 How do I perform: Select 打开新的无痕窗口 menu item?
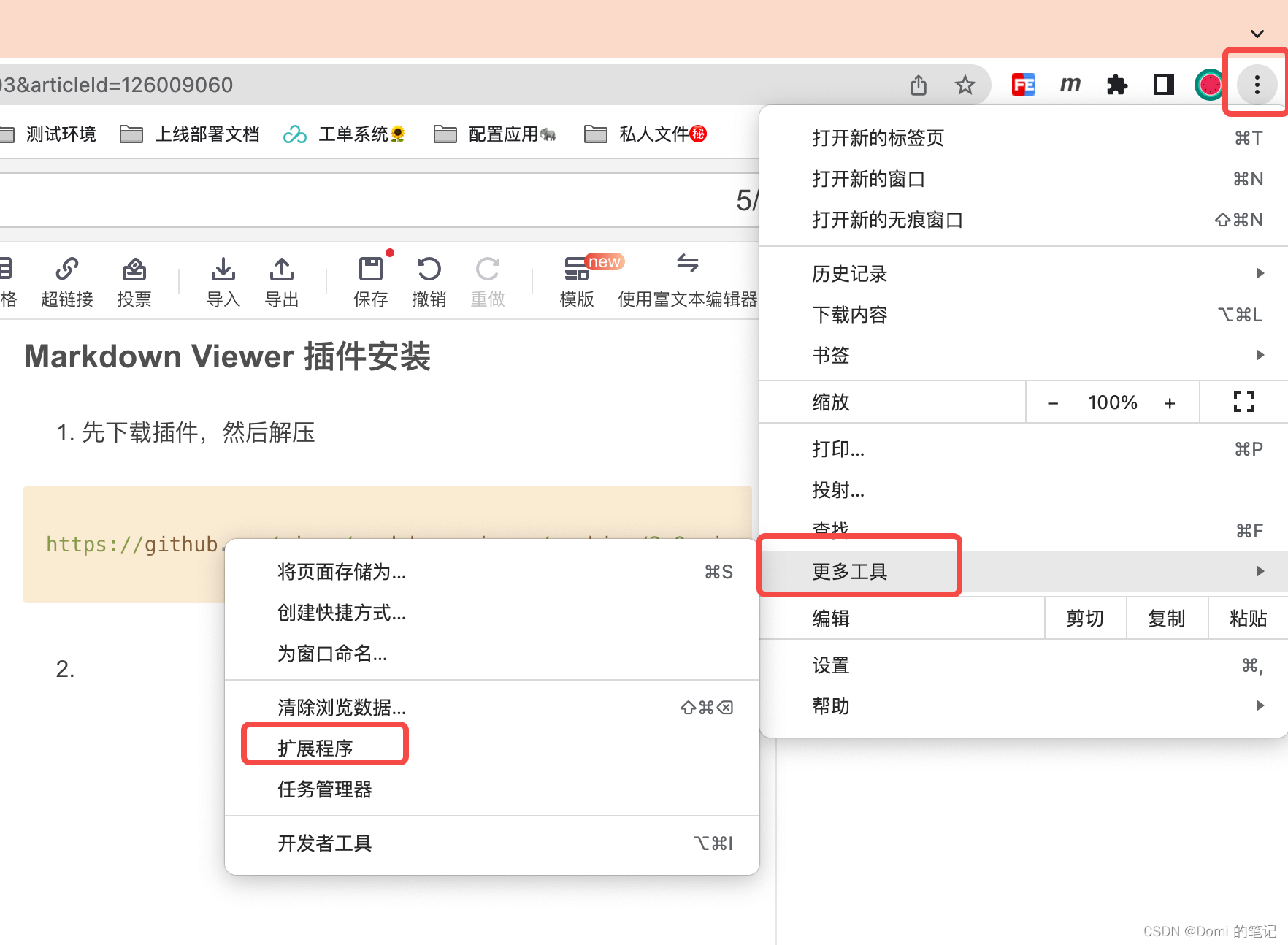tap(1024, 220)
